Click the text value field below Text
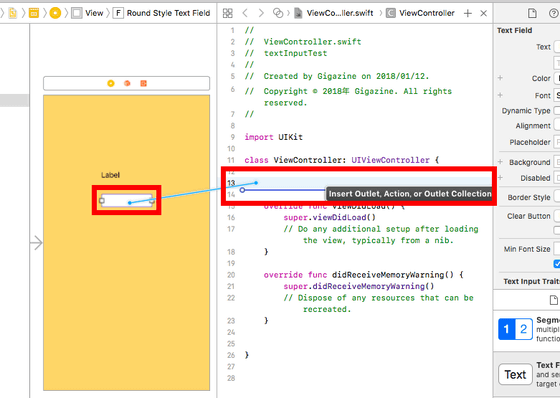This screenshot has width=560, height=398. point(557,63)
